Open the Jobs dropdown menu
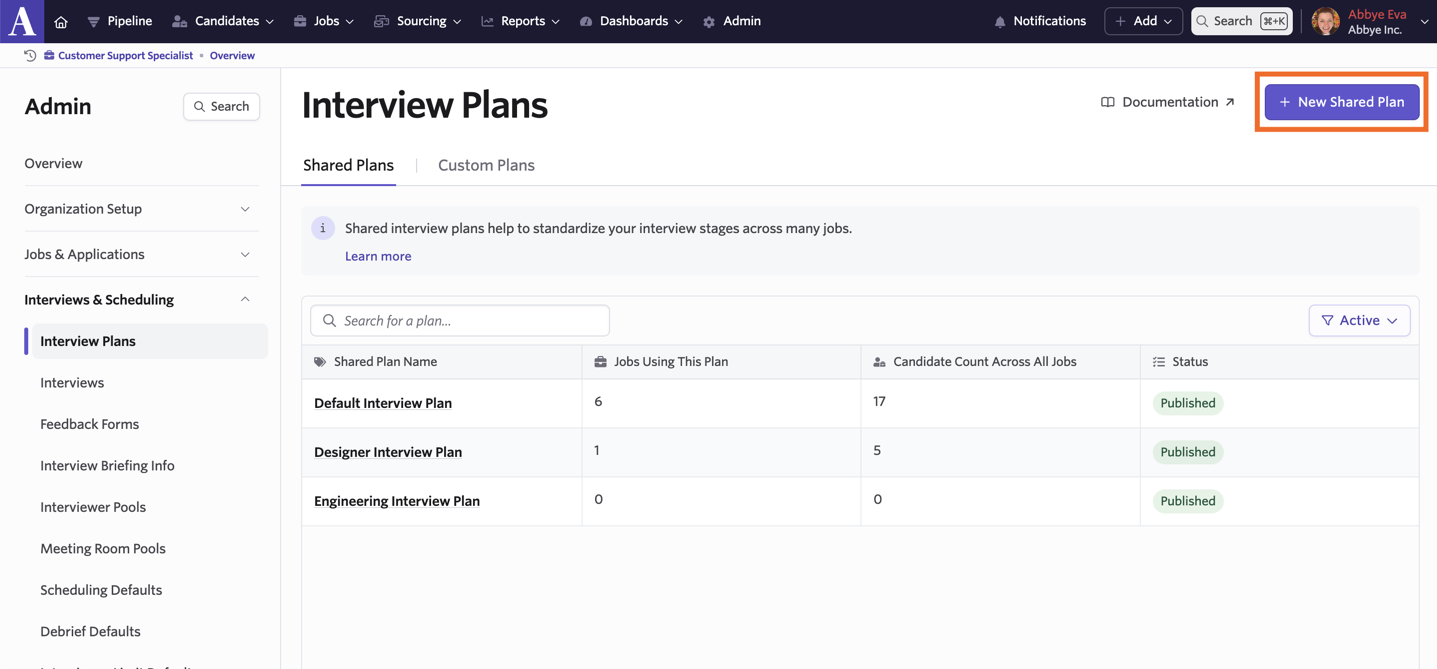The height and width of the screenshot is (669, 1437). (x=324, y=21)
